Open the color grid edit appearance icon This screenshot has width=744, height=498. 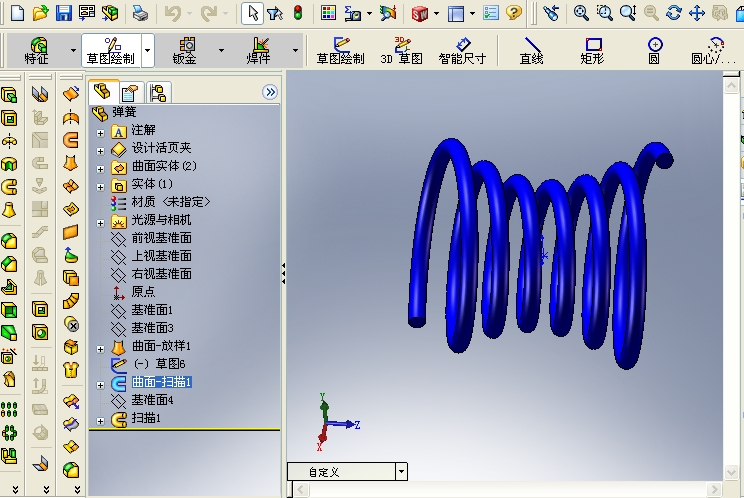click(x=328, y=13)
